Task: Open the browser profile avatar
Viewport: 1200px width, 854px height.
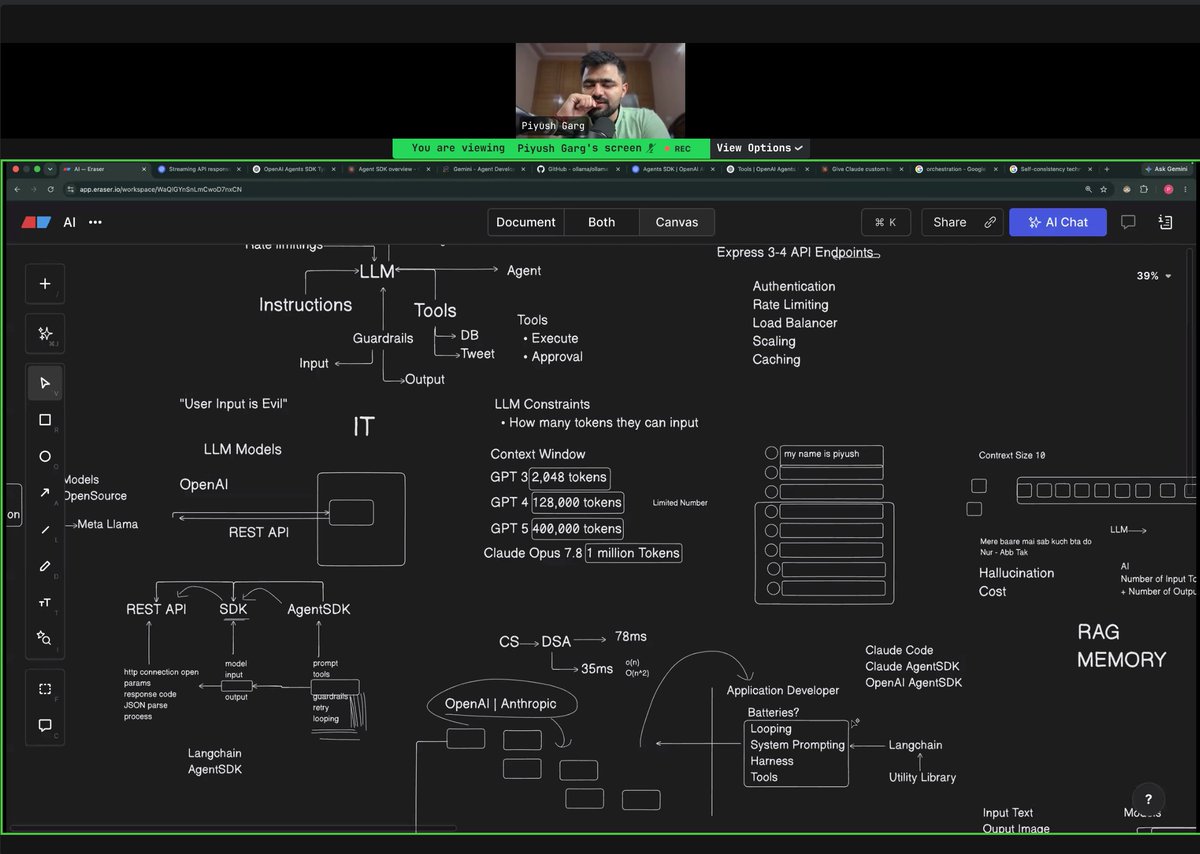Action: click(1168, 189)
